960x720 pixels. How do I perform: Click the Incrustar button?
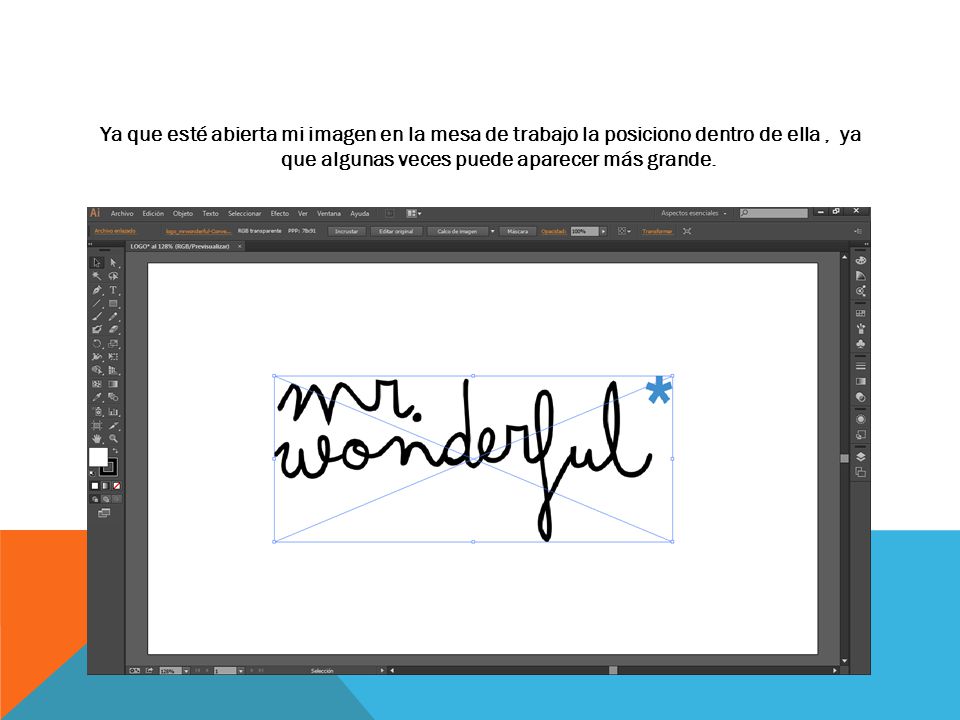[347, 231]
